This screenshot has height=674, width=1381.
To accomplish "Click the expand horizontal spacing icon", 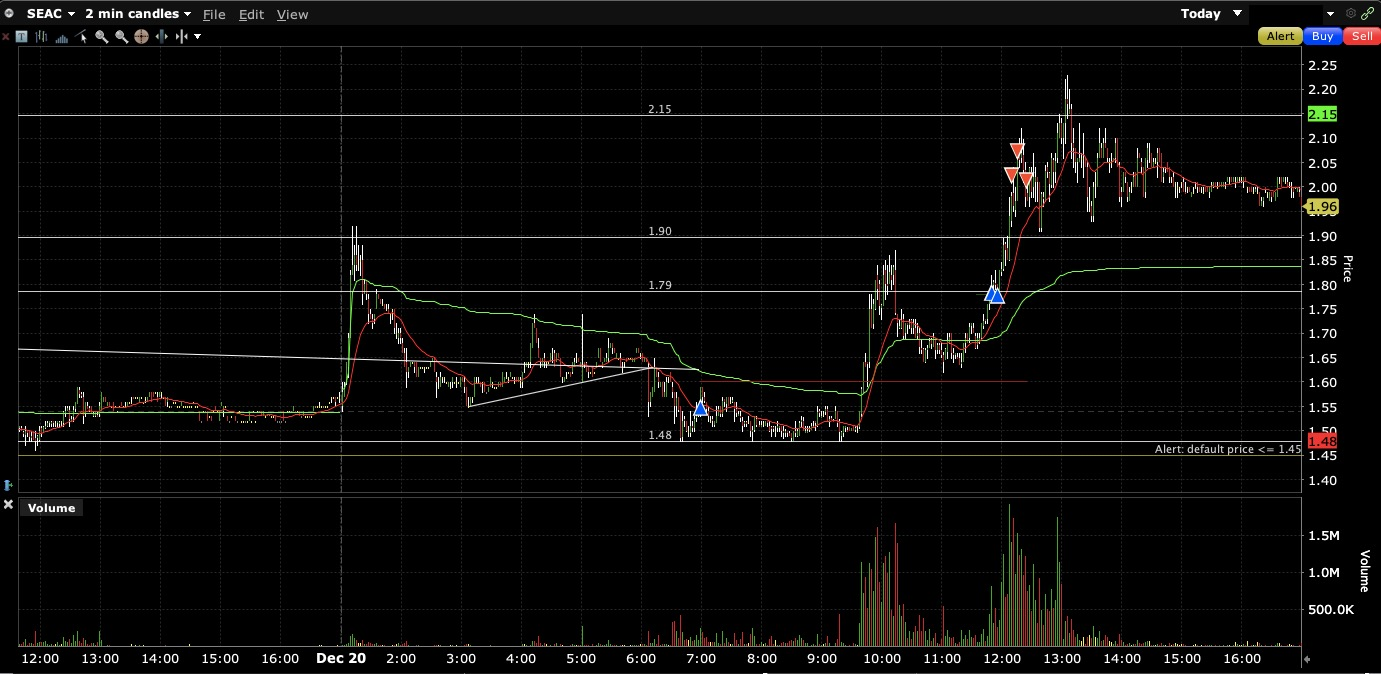I will tap(162, 36).
